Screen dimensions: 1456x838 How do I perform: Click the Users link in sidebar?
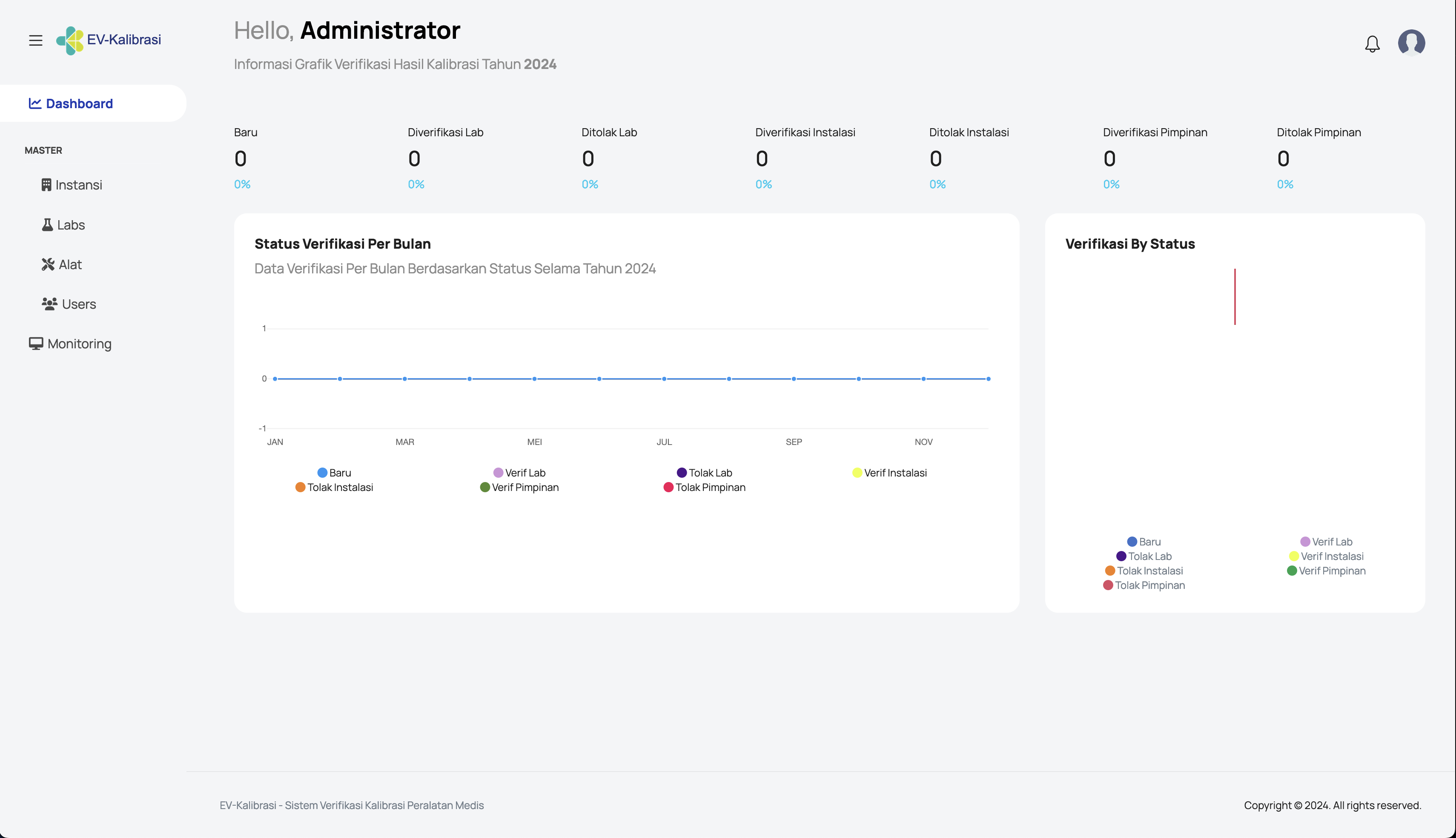(x=79, y=304)
